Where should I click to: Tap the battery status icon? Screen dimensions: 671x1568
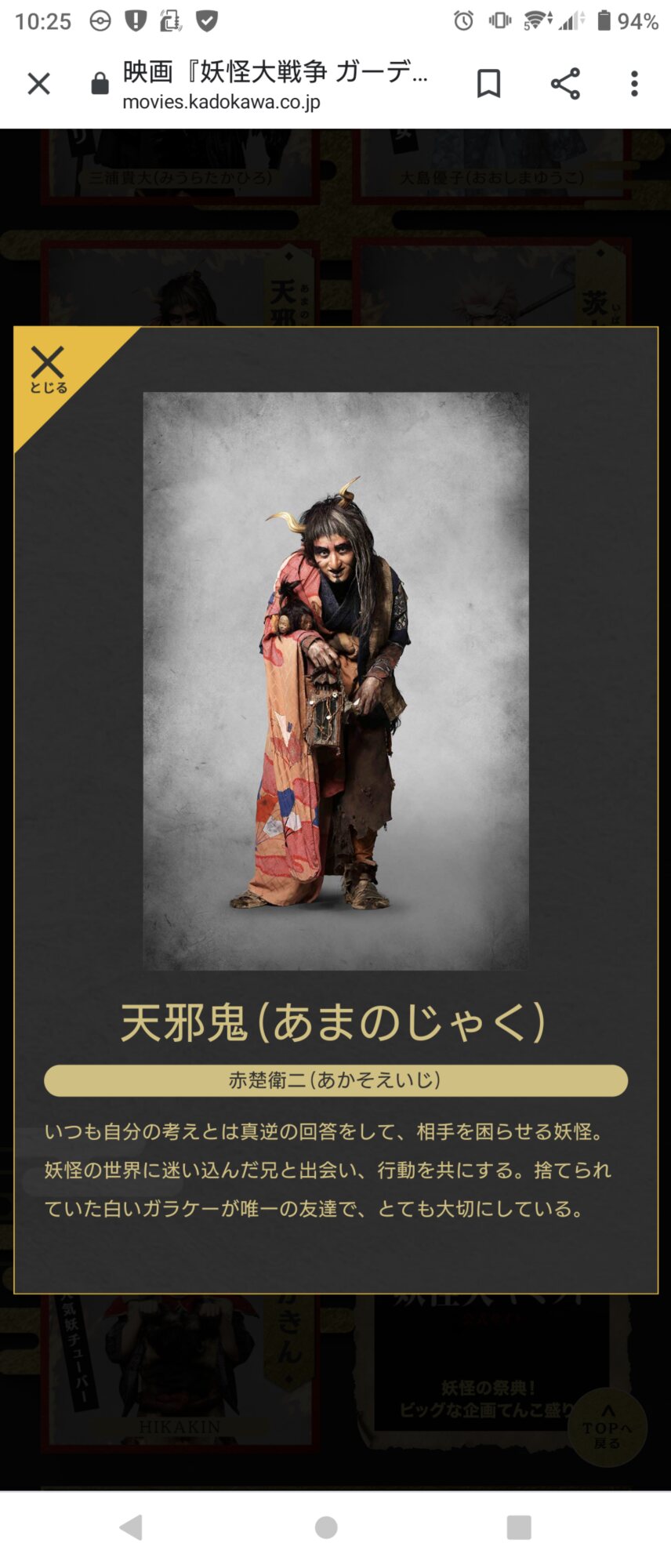[604, 20]
